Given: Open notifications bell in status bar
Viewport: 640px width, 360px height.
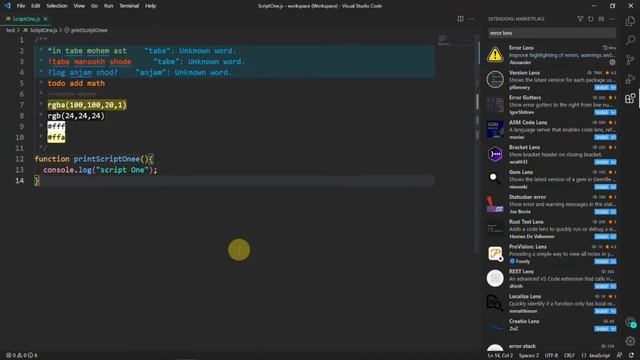Looking at the screenshot, I should [632, 356].
